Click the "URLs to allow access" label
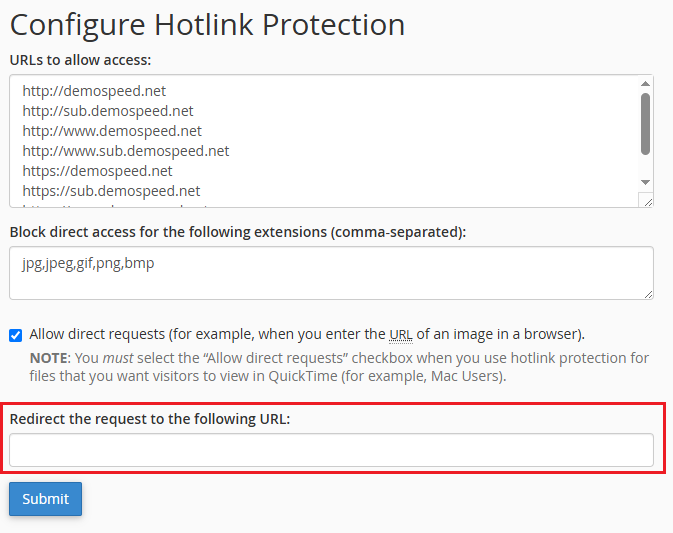673x533 pixels. [x=80, y=59]
